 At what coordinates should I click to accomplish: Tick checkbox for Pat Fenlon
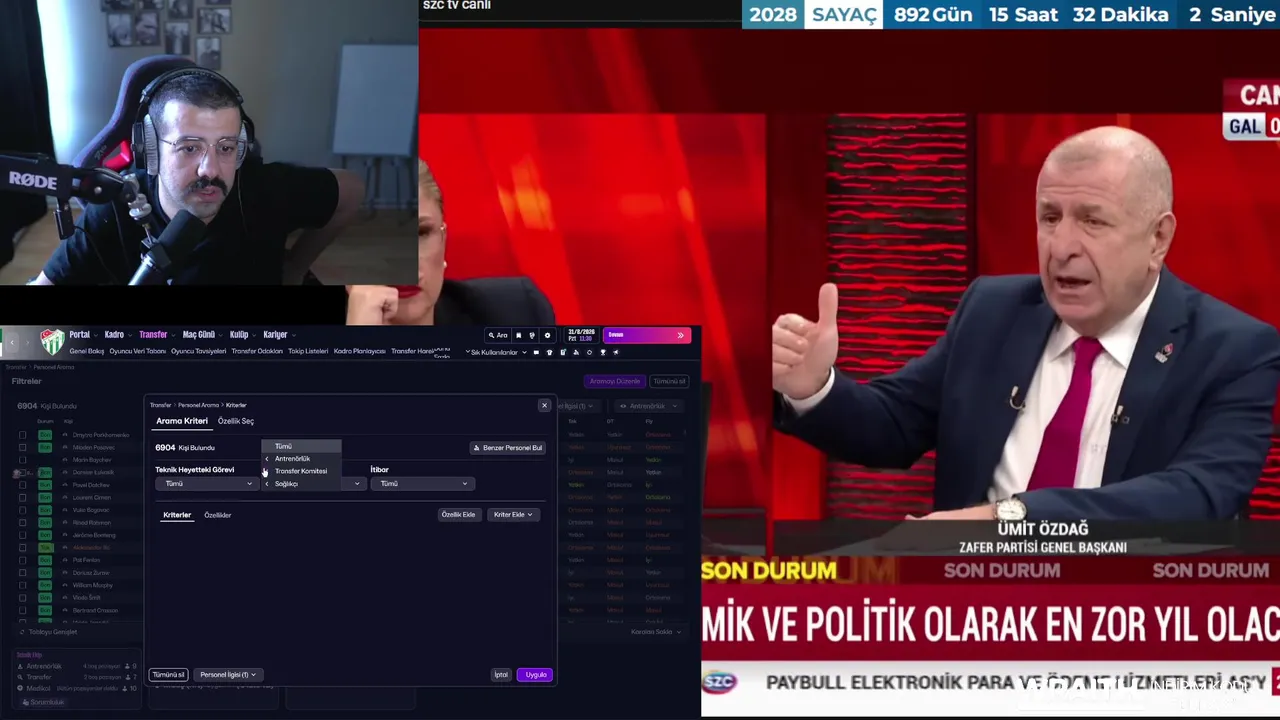[x=22, y=560]
